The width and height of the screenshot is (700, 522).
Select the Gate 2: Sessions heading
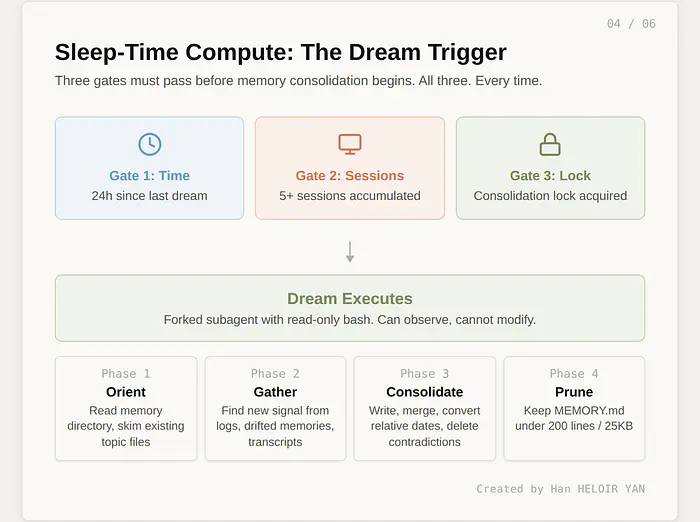(350, 176)
